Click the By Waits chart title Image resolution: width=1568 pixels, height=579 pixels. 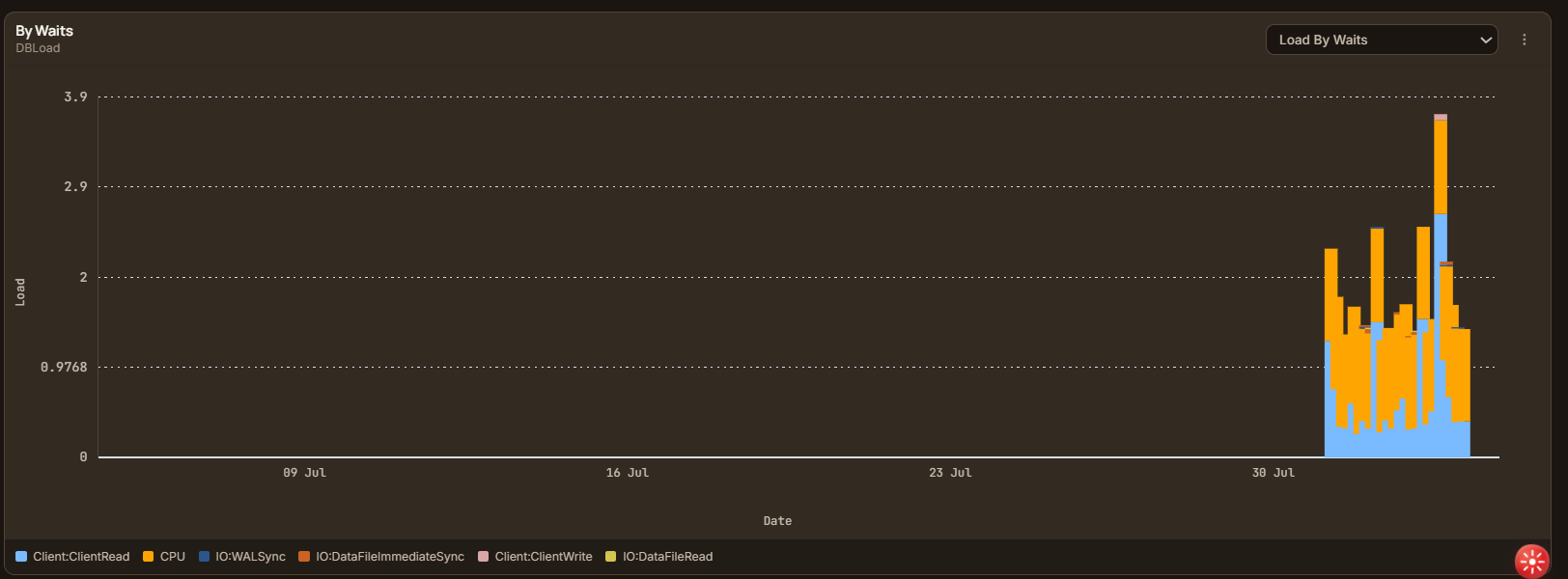tap(44, 31)
